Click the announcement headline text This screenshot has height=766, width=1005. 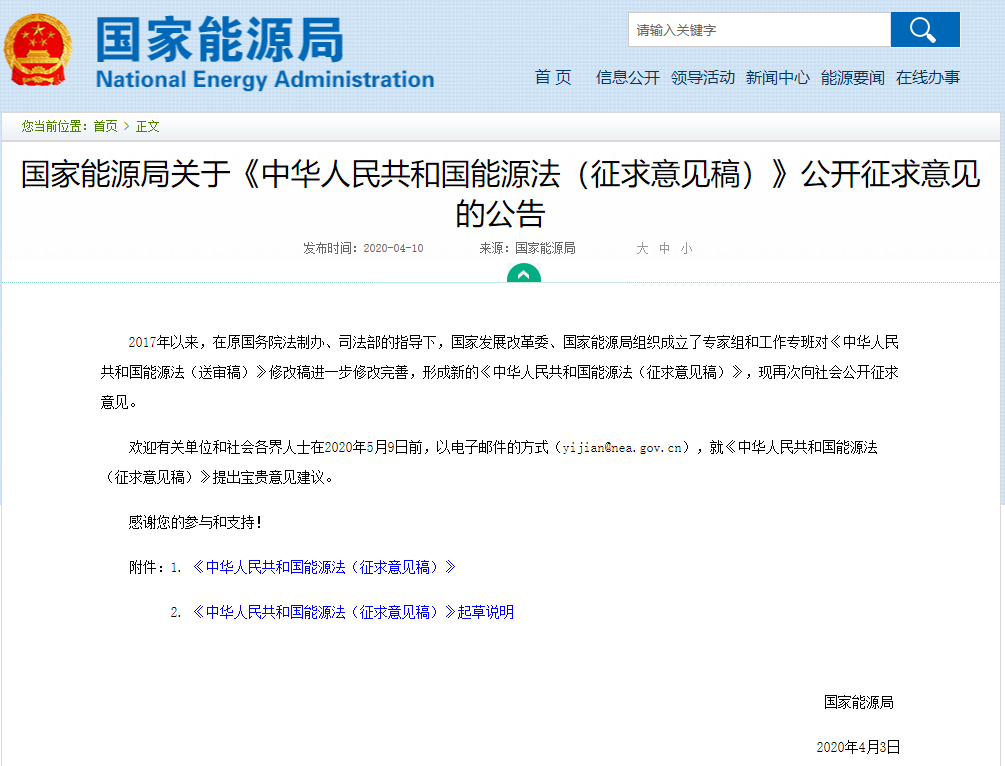[501, 193]
